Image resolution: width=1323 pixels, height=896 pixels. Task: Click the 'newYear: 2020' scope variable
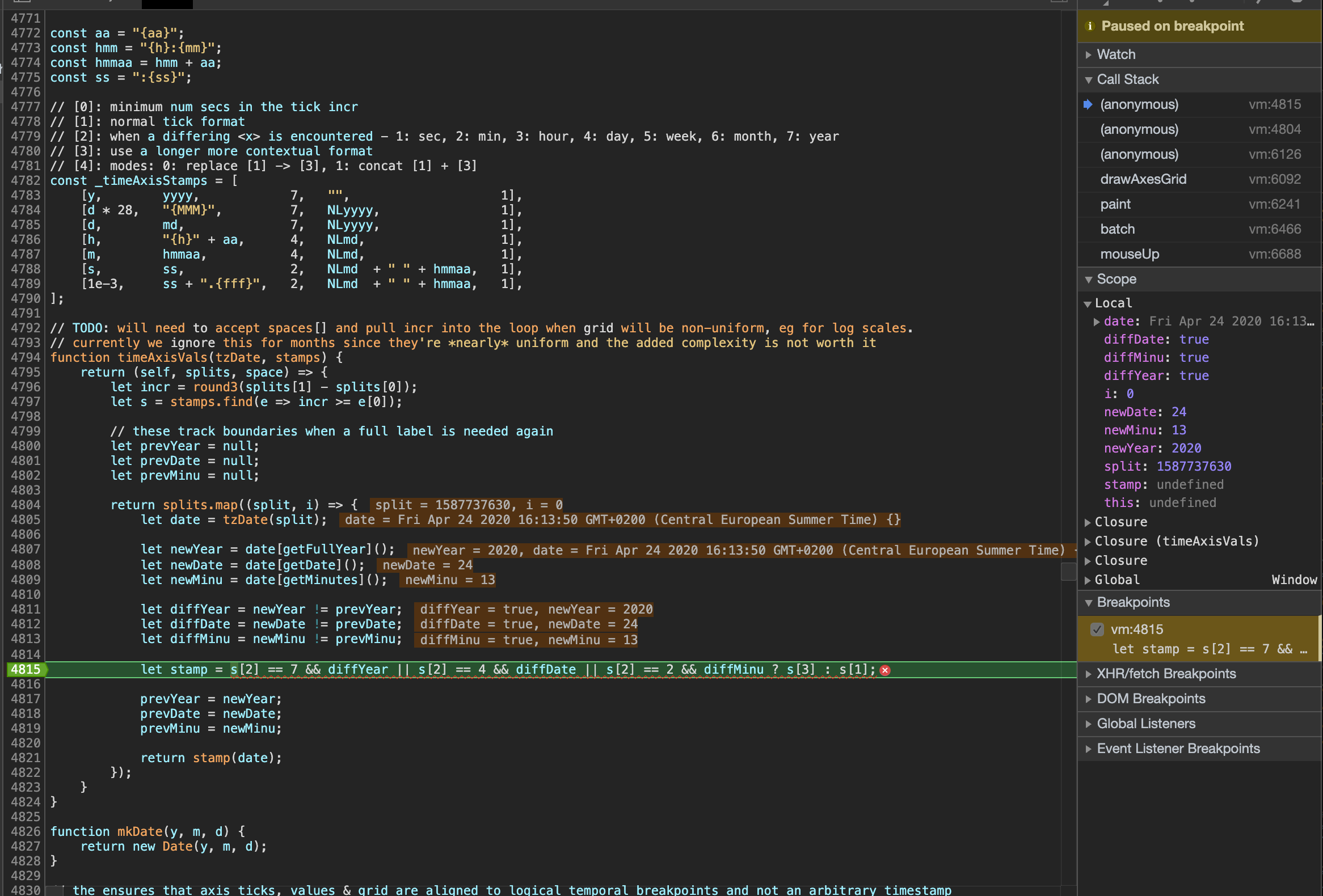(1152, 449)
